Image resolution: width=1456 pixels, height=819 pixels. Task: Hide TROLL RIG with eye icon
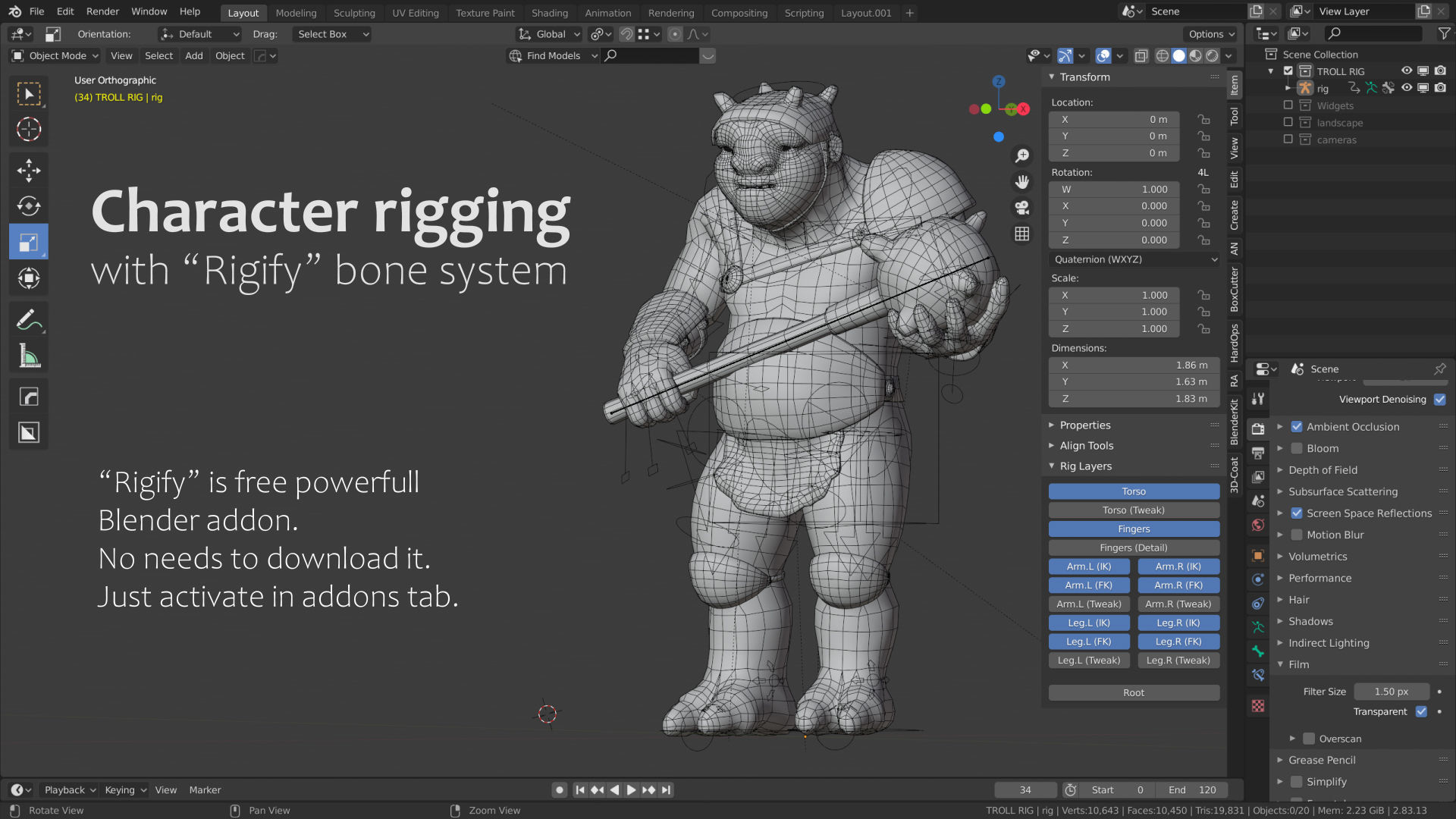(x=1407, y=71)
